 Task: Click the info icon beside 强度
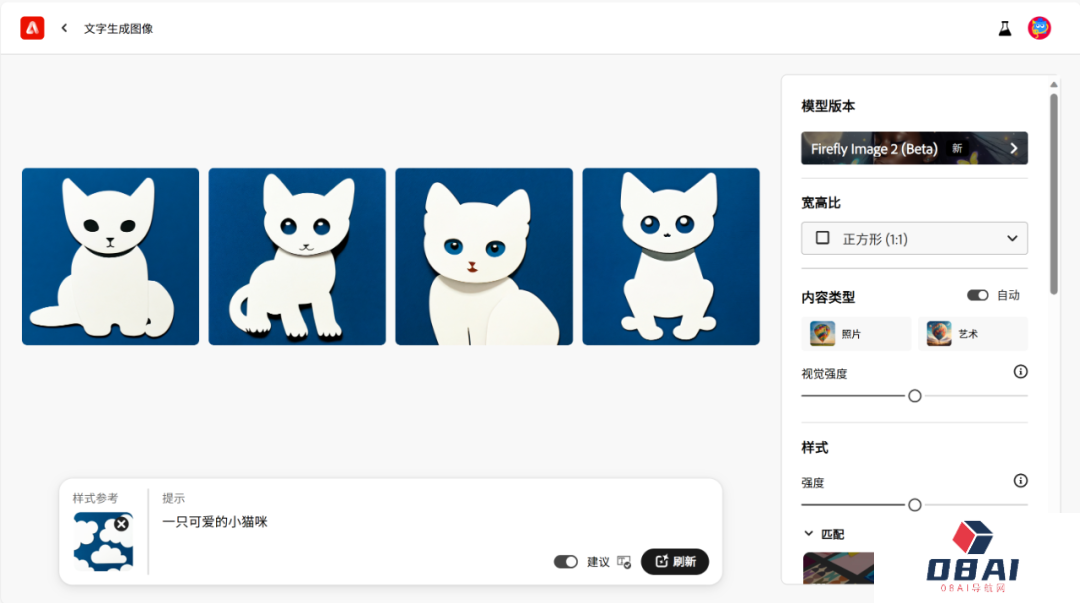tap(1020, 481)
